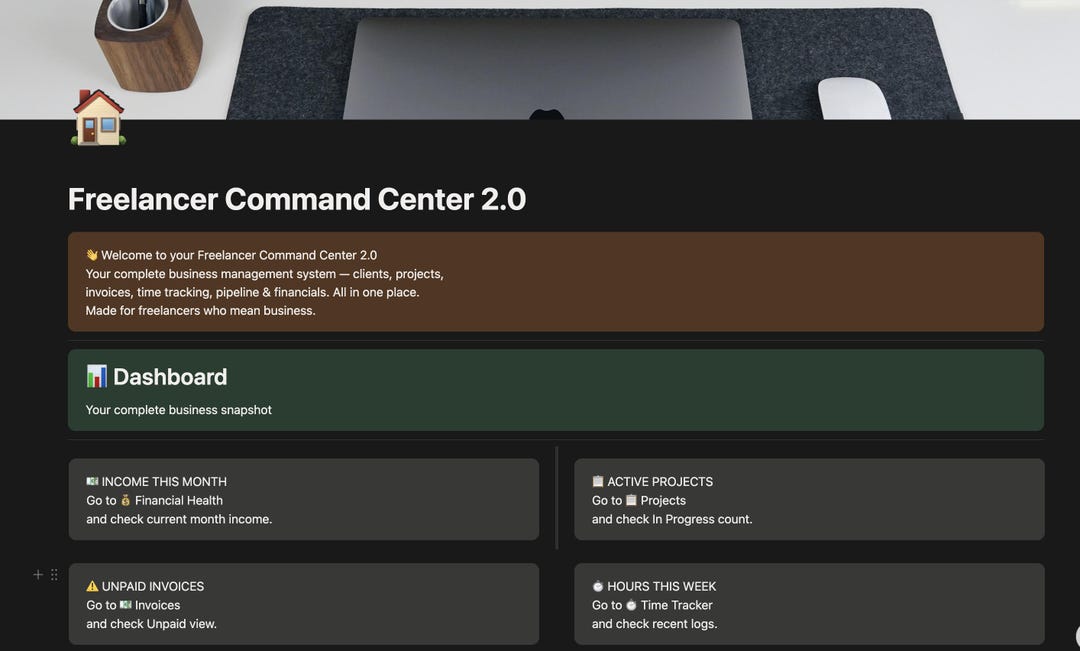The image size is (1080, 651).
Task: Click 'and check recent logs.' text
Action: click(x=654, y=623)
